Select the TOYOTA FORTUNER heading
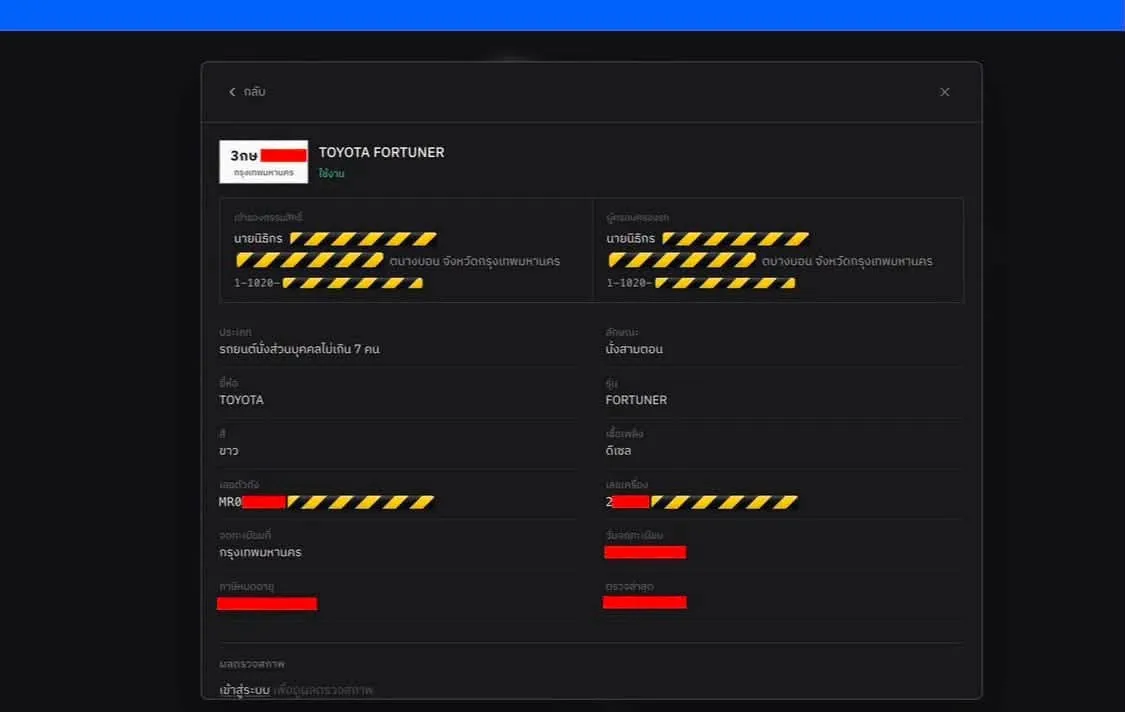Image resolution: width=1125 pixels, height=712 pixels. pos(381,152)
